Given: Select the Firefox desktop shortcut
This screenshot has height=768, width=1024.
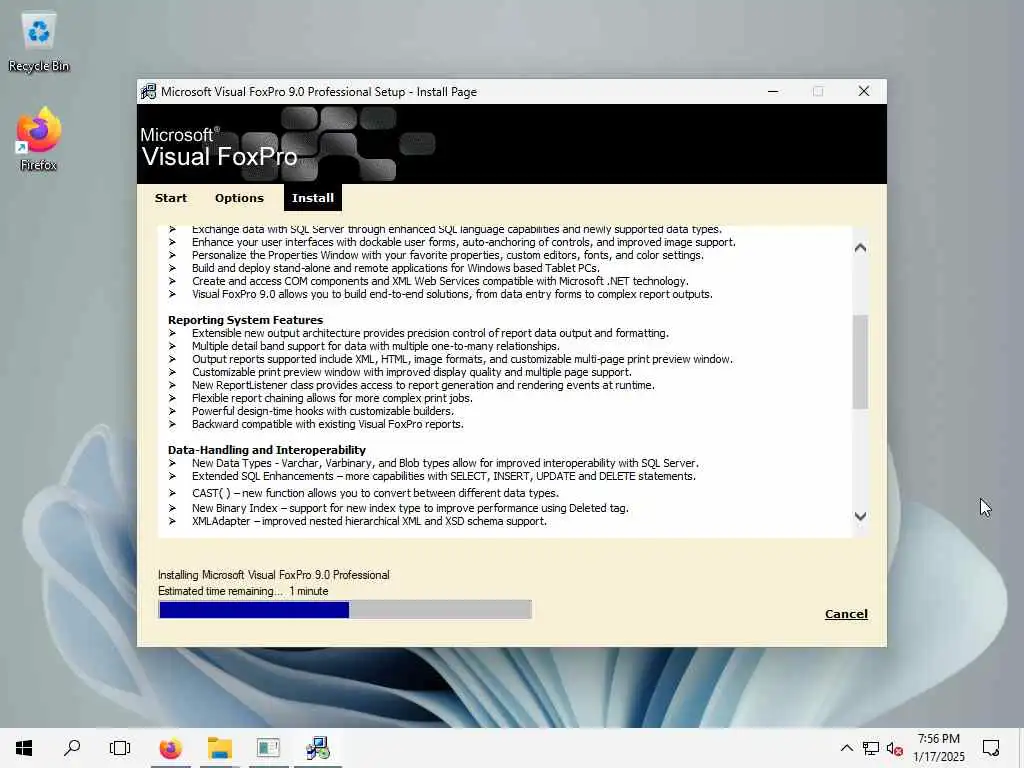Looking at the screenshot, I should pyautogui.click(x=39, y=140).
